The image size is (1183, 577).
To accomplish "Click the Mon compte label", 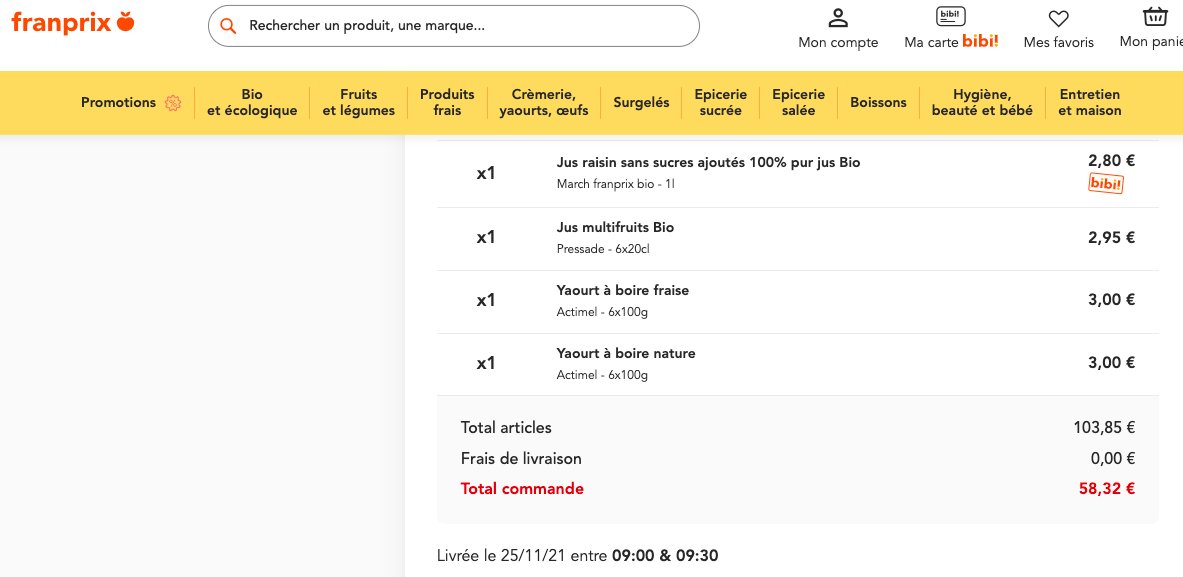I will [838, 43].
